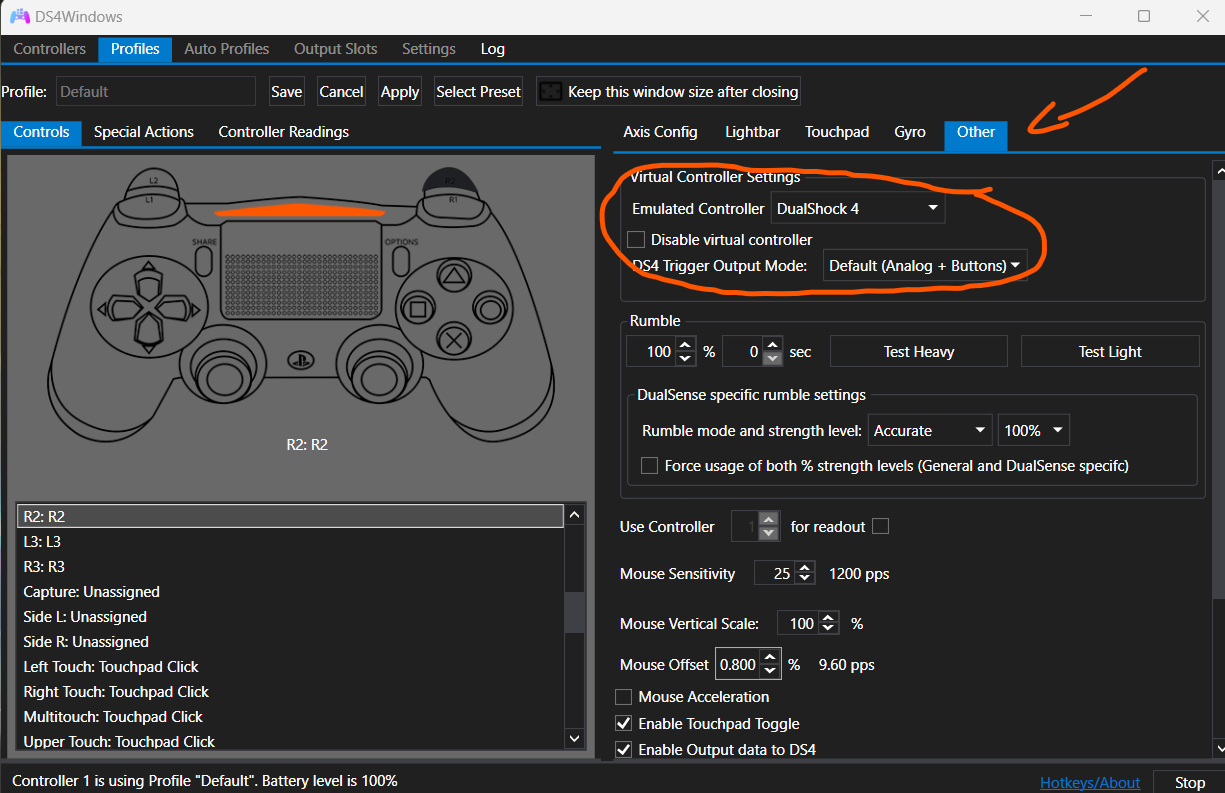This screenshot has height=793, width=1225.
Task: Click the Cancel button
Action: click(341, 92)
